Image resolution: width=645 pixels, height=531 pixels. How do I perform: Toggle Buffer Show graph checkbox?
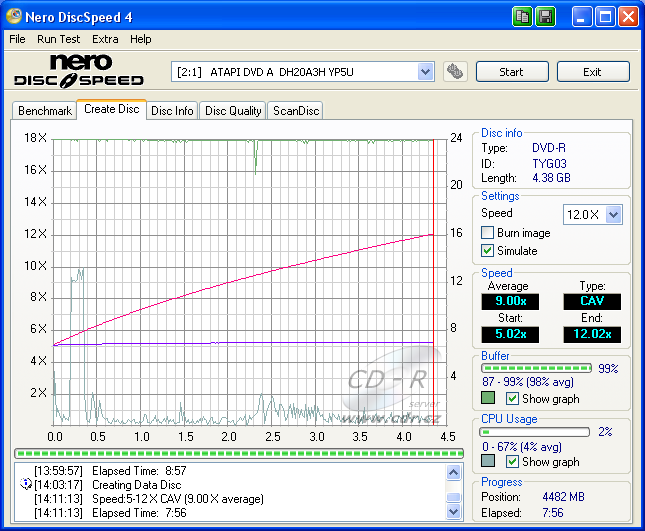point(512,399)
